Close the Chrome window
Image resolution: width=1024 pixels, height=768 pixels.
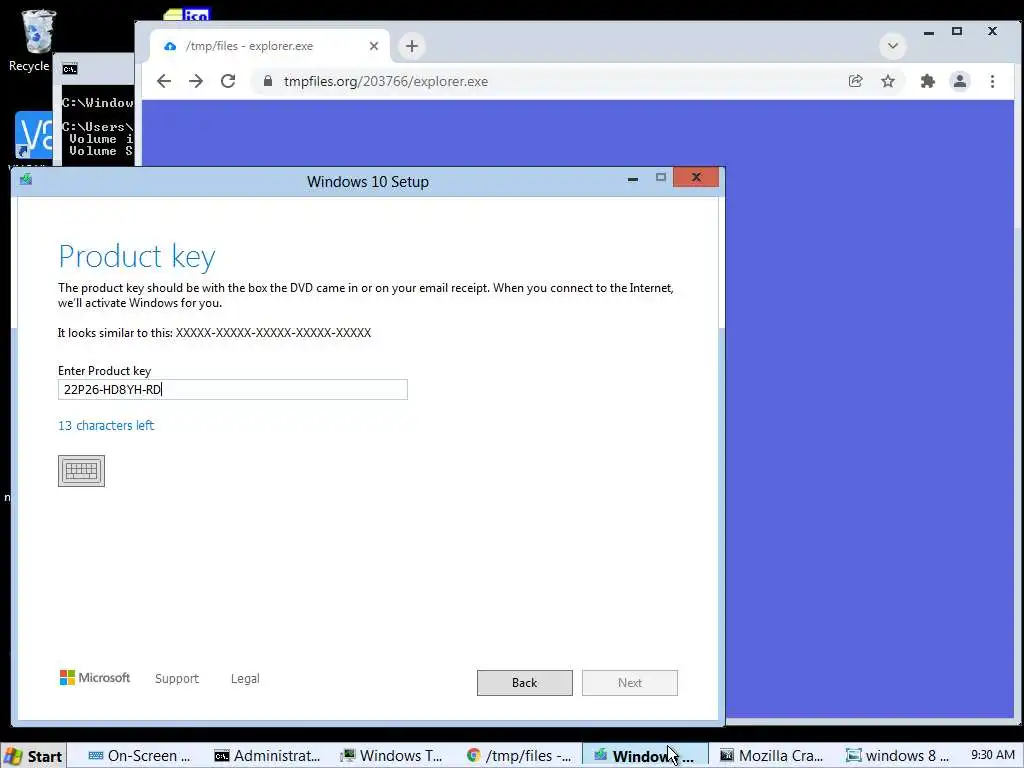(x=992, y=31)
